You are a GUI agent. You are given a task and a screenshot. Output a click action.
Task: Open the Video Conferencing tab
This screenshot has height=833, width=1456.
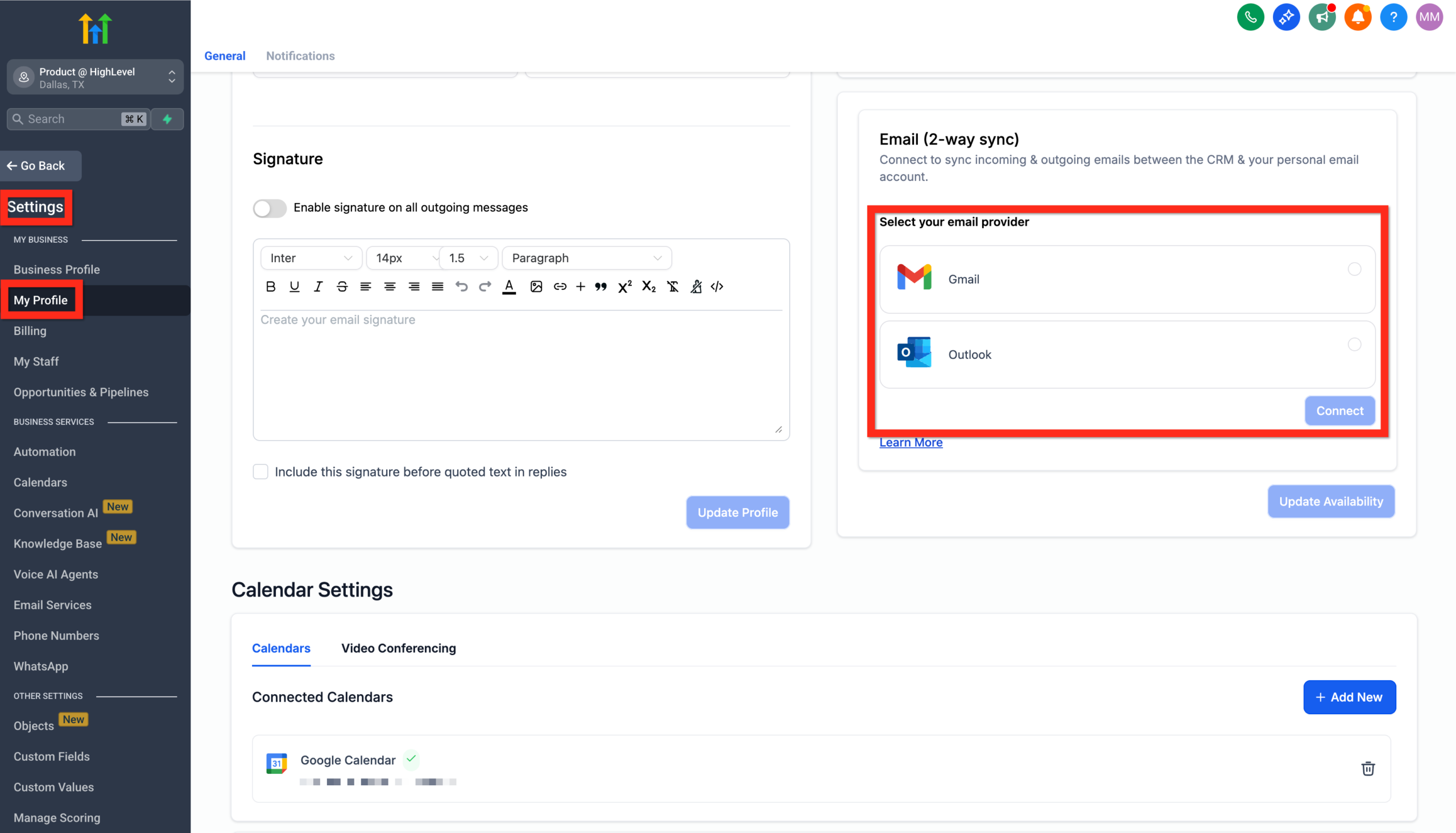[398, 648]
